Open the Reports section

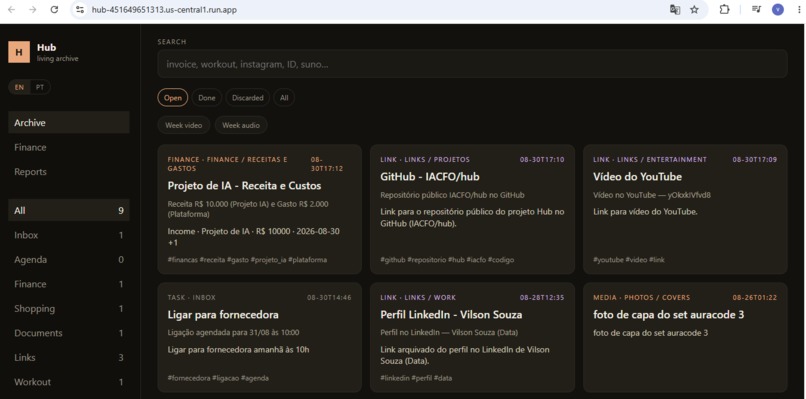click(x=69, y=172)
